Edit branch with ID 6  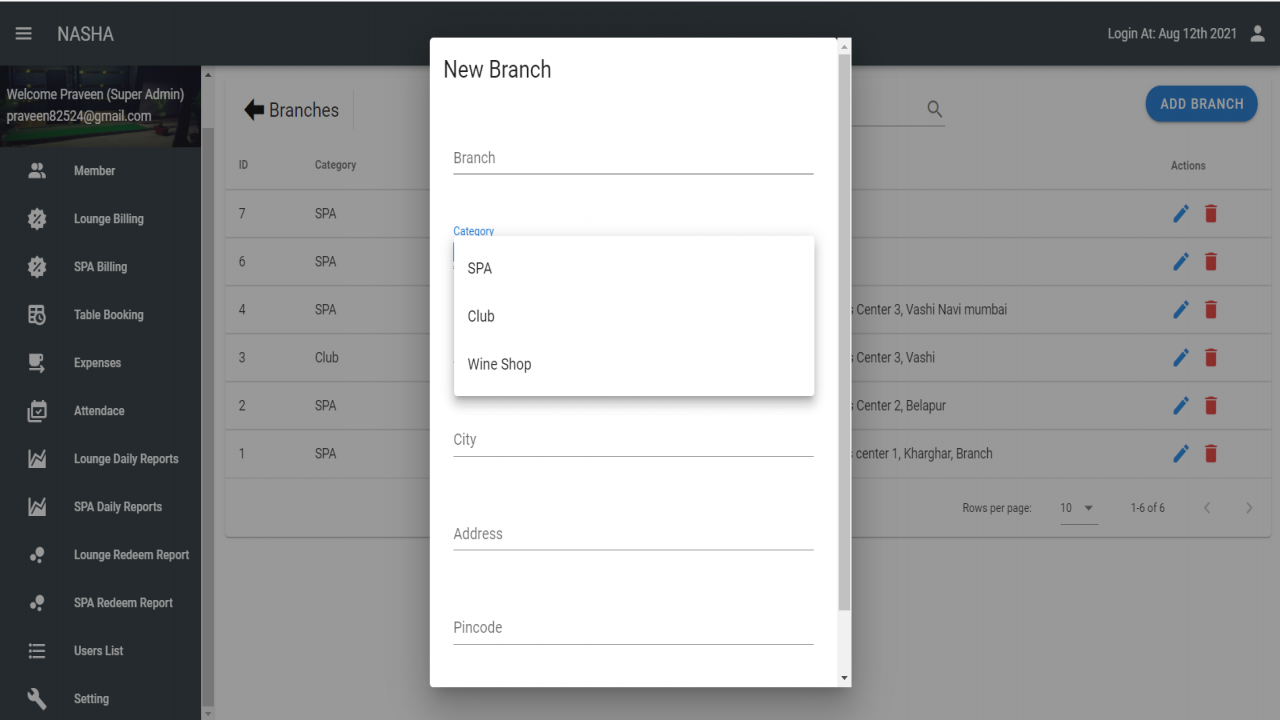pyautogui.click(x=1181, y=261)
